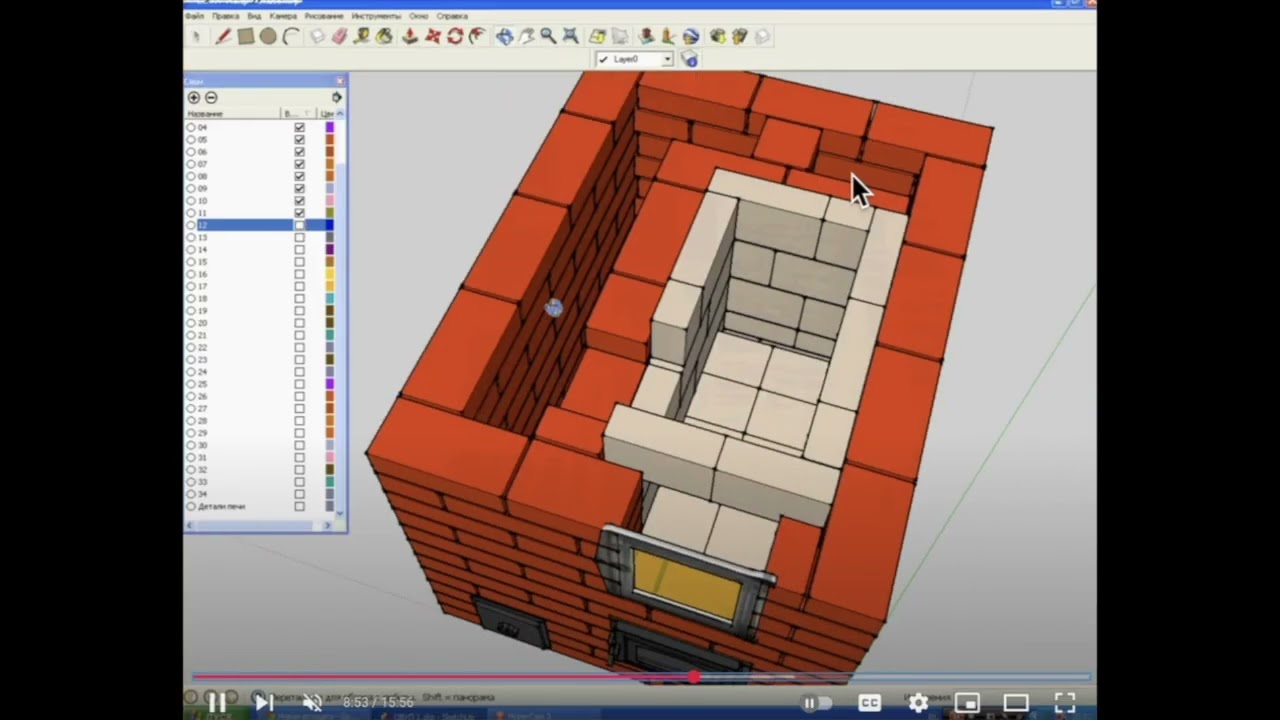The width and height of the screenshot is (1280, 720).
Task: Select the Circle drawing tool
Action: [268, 36]
